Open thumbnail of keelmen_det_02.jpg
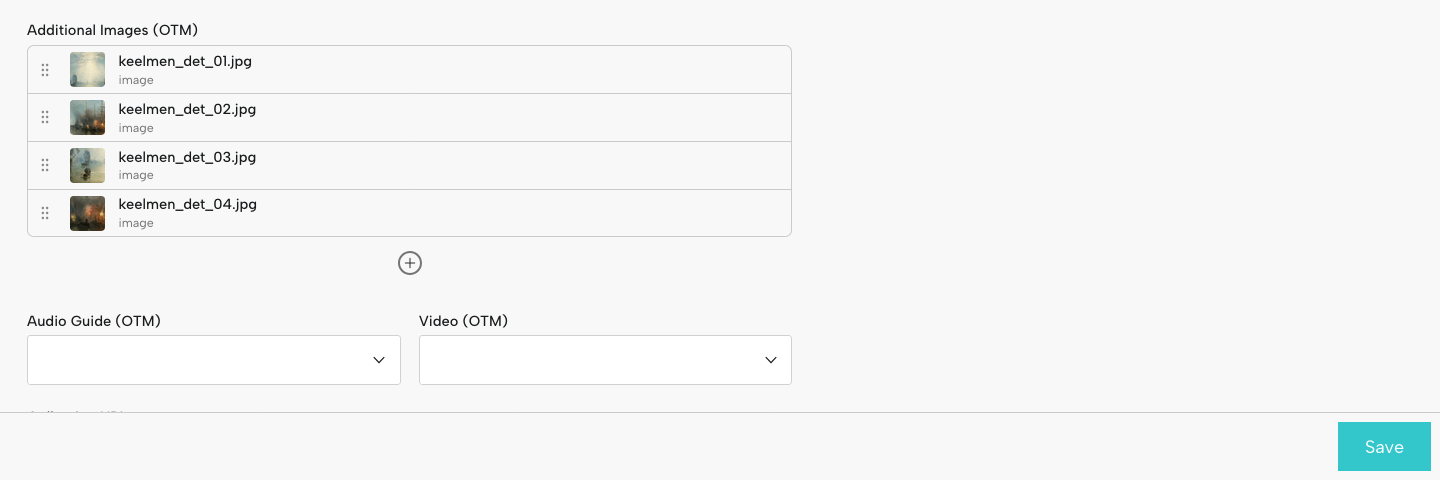The height and width of the screenshot is (480, 1440). (87, 117)
